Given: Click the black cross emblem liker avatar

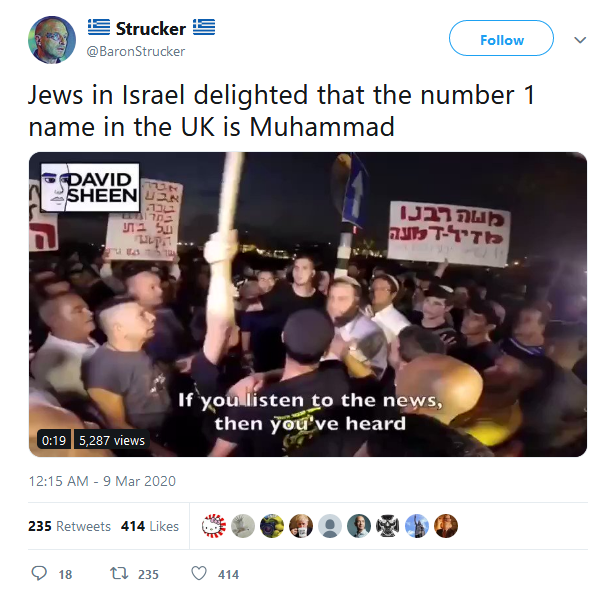Looking at the screenshot, I should coord(388,526).
